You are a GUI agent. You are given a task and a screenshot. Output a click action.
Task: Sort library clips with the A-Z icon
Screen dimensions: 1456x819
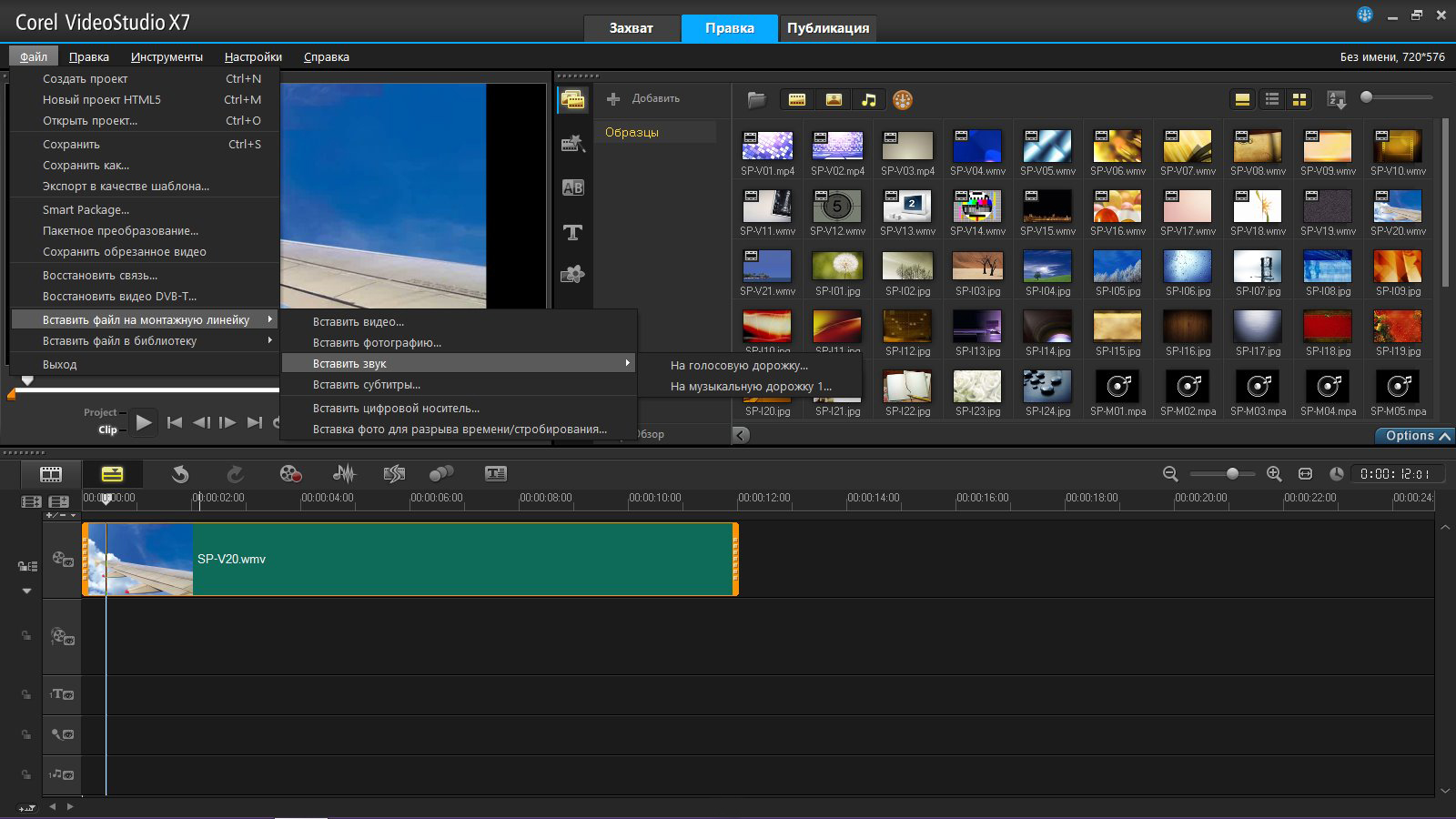coord(1336,100)
